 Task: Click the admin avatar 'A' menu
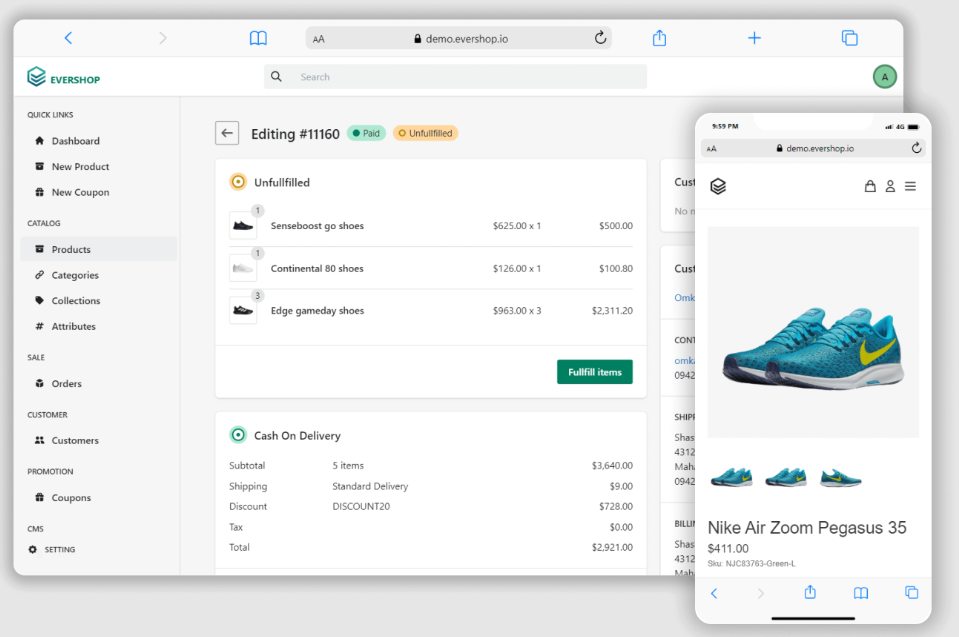(x=884, y=77)
